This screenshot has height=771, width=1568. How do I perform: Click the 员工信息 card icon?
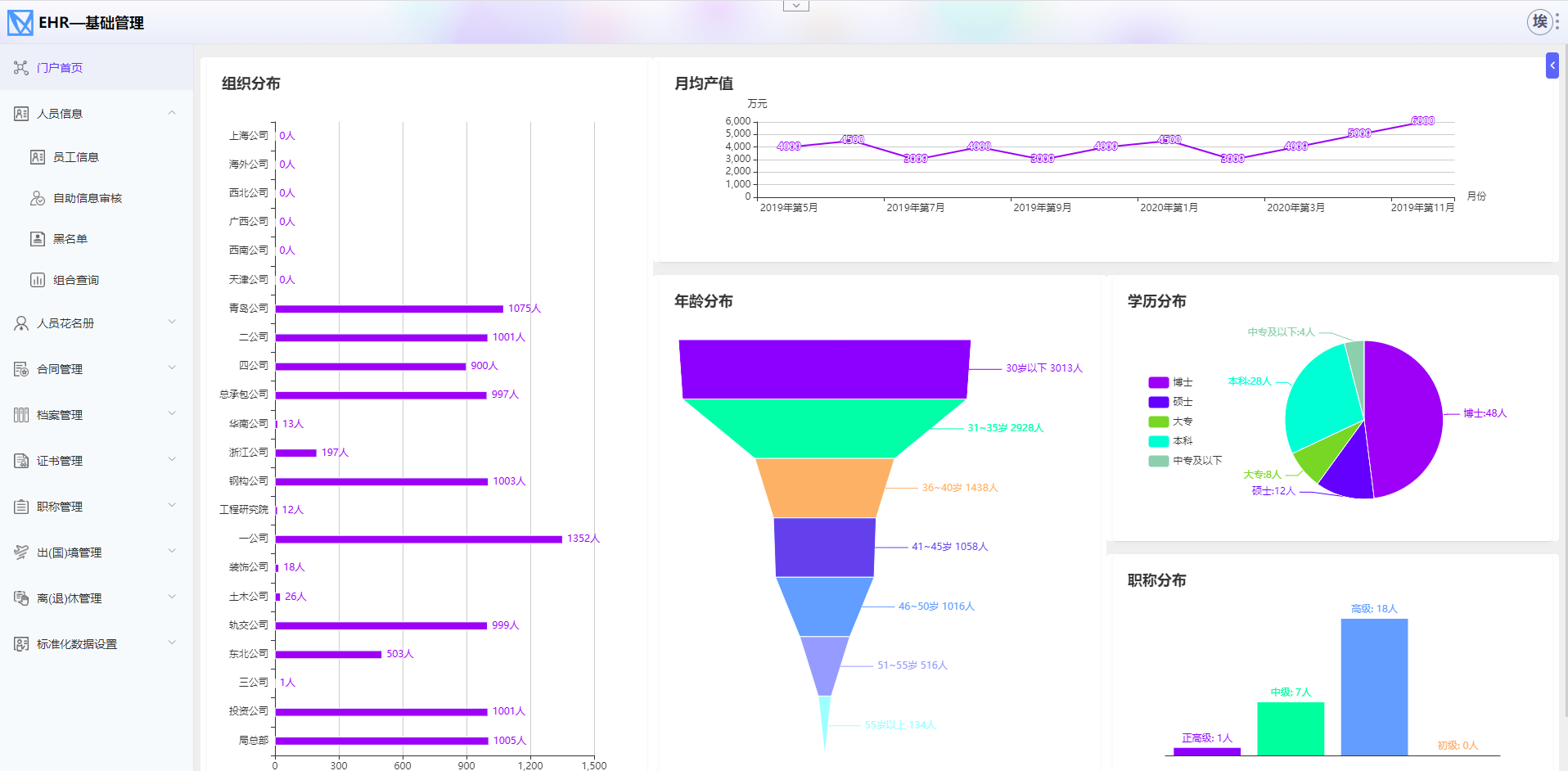click(x=38, y=157)
